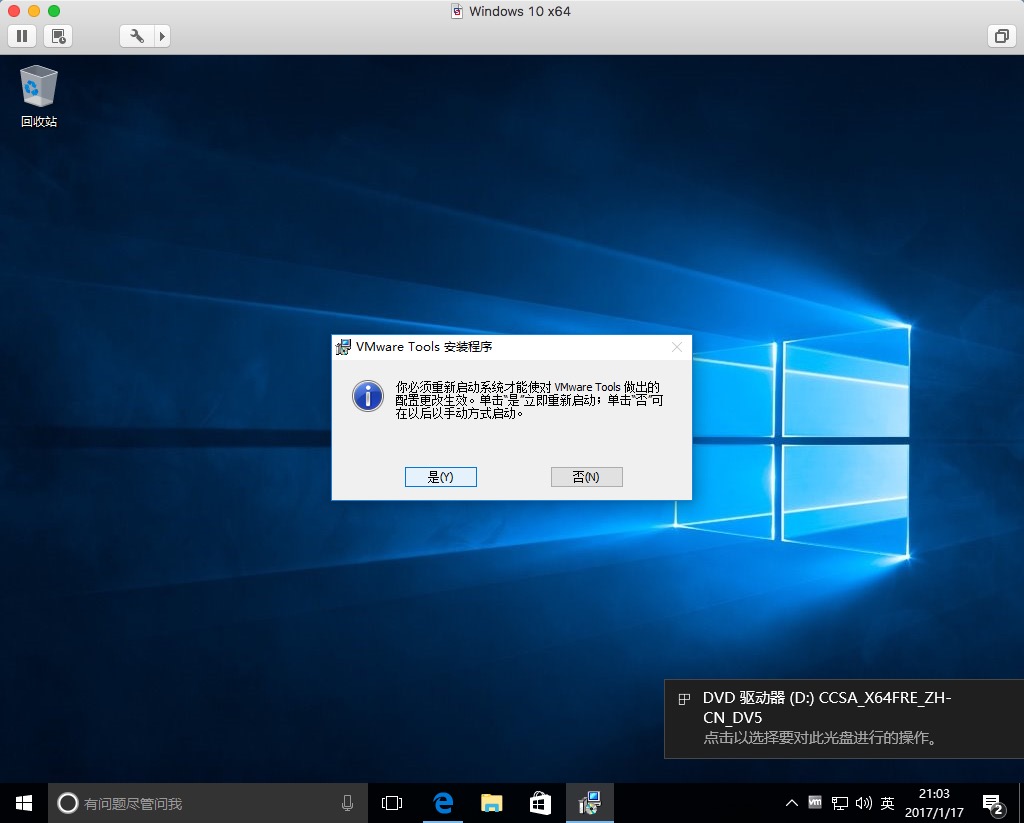Close the VMware Tools installer dialog
The width and height of the screenshot is (1024, 823).
tap(677, 347)
